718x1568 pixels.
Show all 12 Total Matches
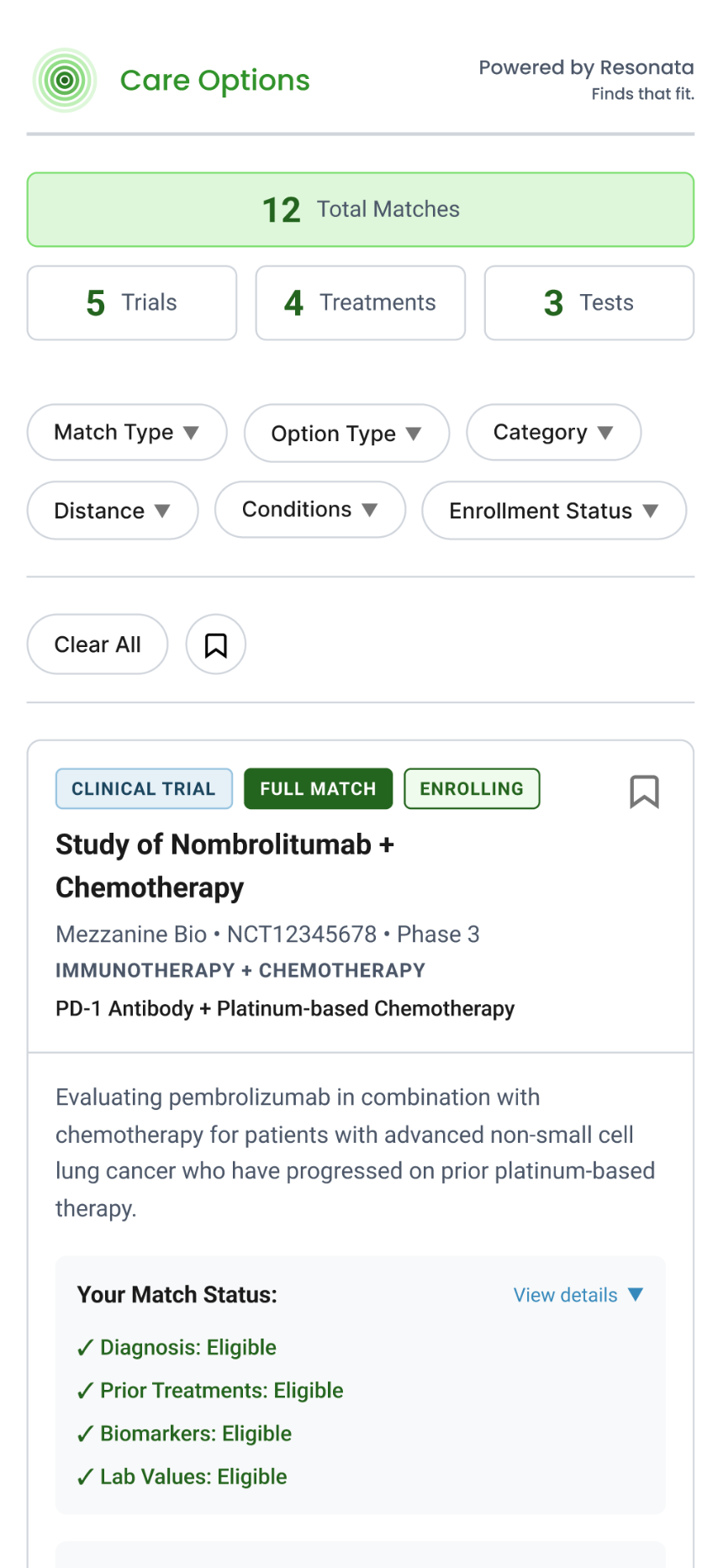pyautogui.click(x=361, y=210)
